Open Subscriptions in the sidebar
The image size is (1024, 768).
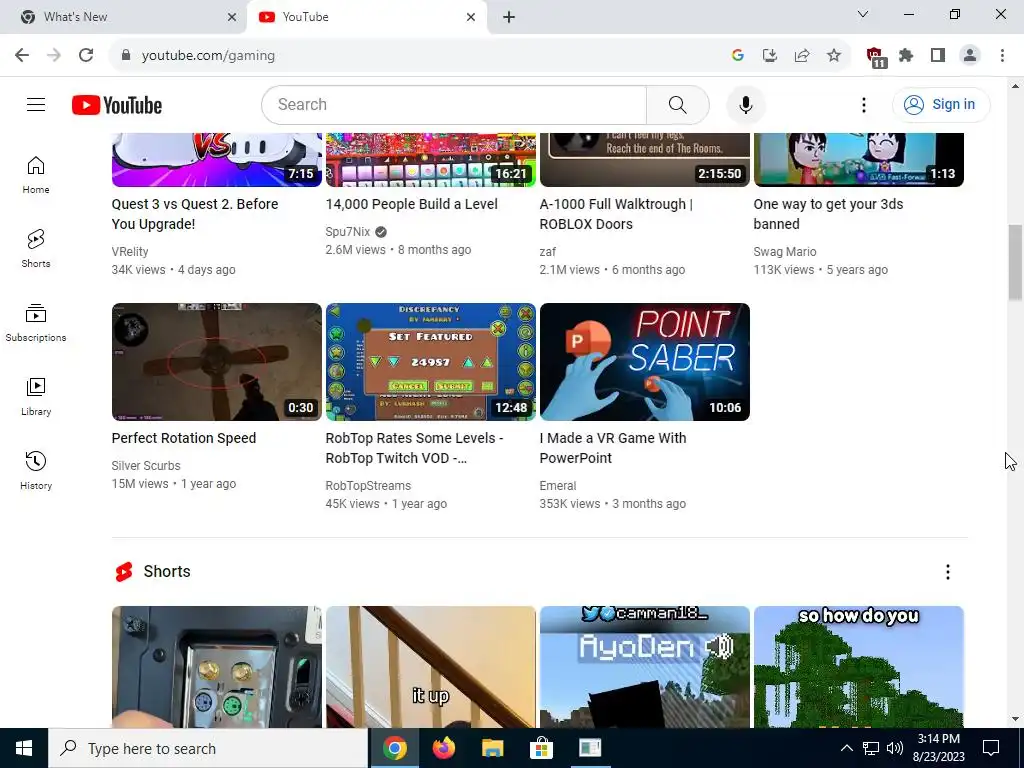click(36, 323)
